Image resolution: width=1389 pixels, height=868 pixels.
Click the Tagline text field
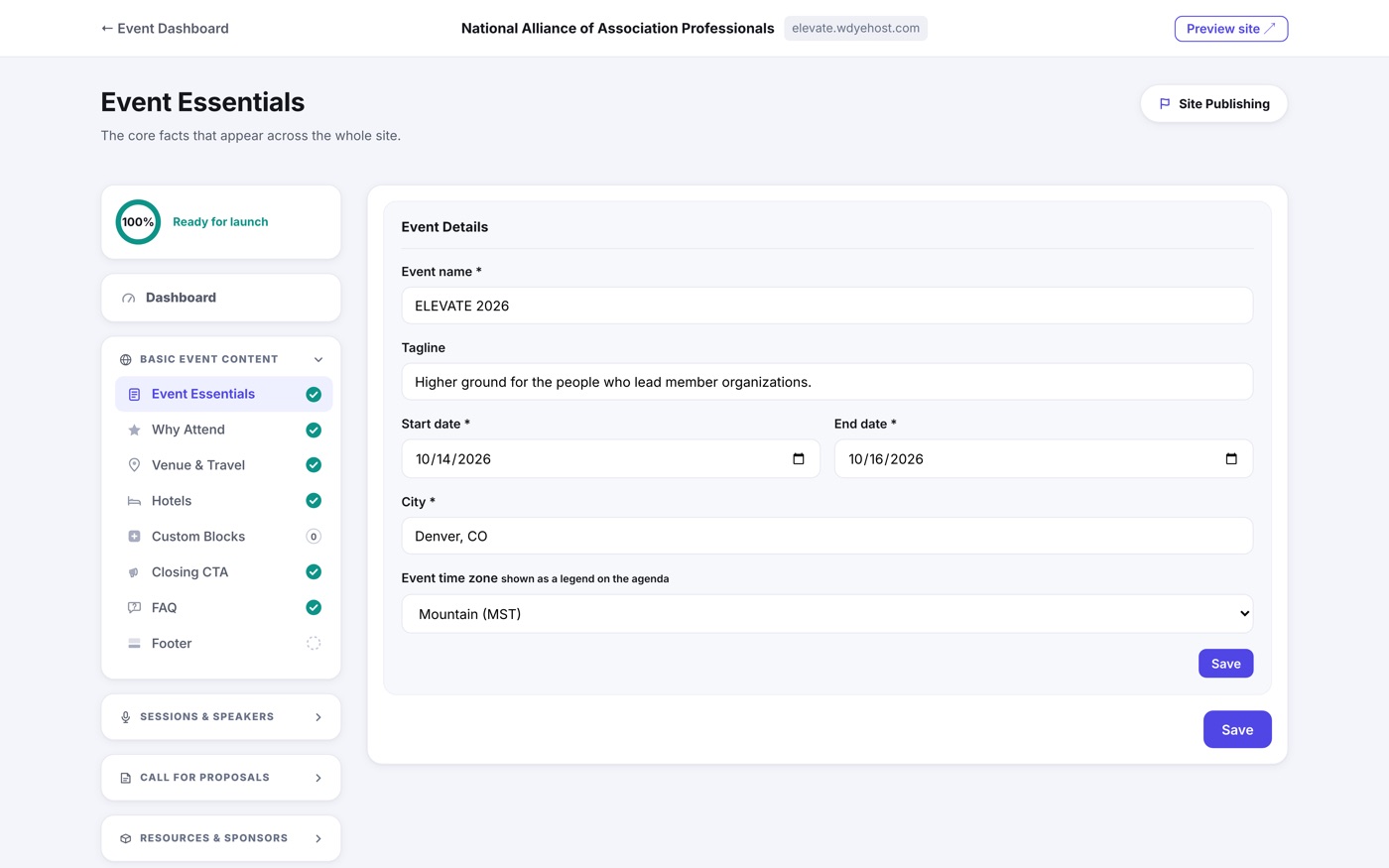pyautogui.click(x=826, y=382)
